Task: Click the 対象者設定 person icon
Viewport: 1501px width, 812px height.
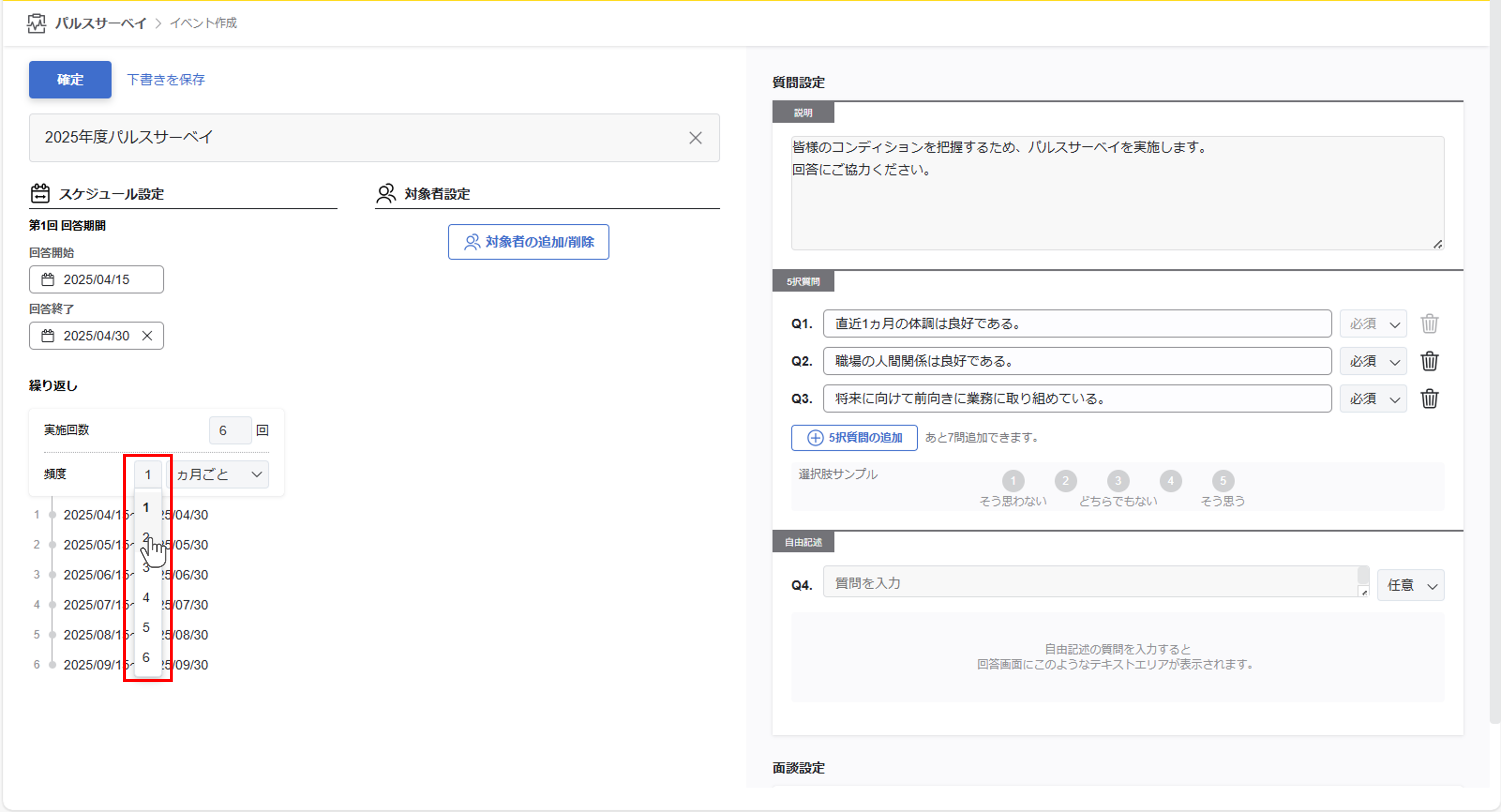Action: tap(386, 193)
